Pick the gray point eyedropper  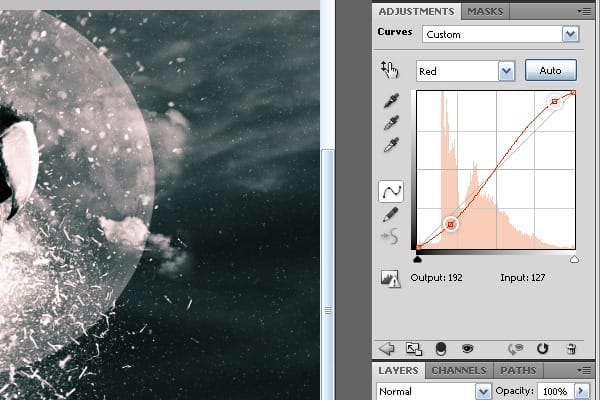392,124
